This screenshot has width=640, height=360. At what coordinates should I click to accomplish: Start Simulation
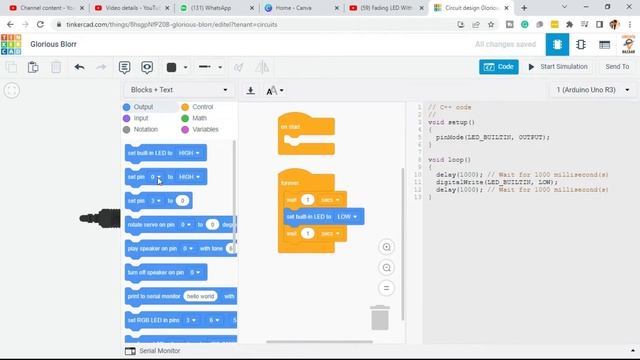pos(558,67)
